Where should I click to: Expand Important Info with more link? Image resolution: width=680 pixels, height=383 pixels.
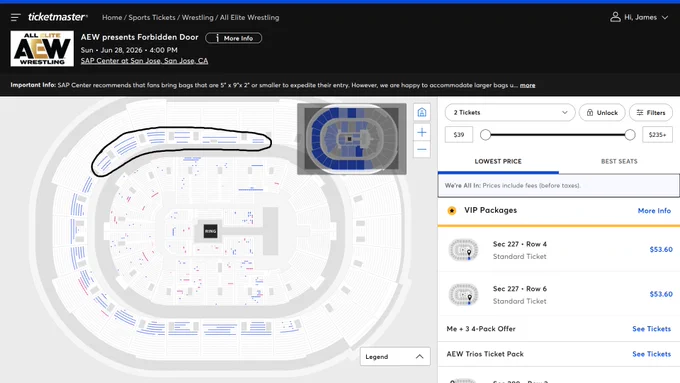(527, 85)
